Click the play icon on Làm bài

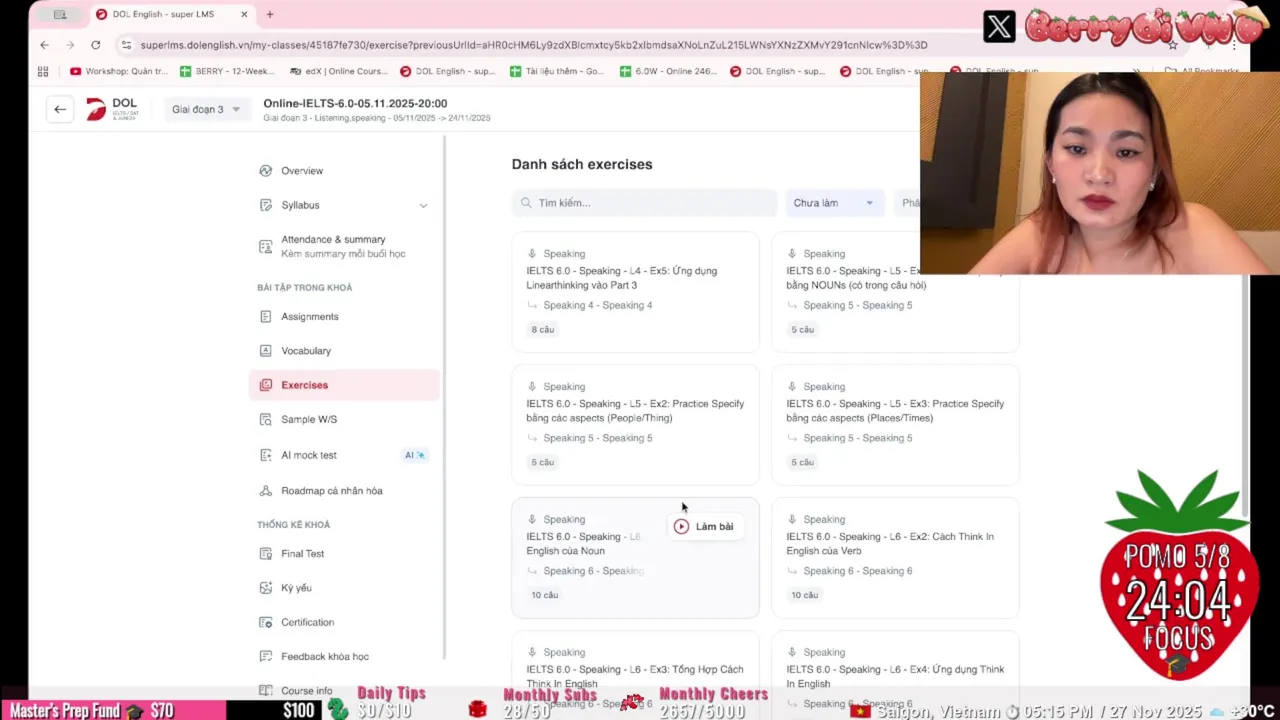(x=681, y=526)
